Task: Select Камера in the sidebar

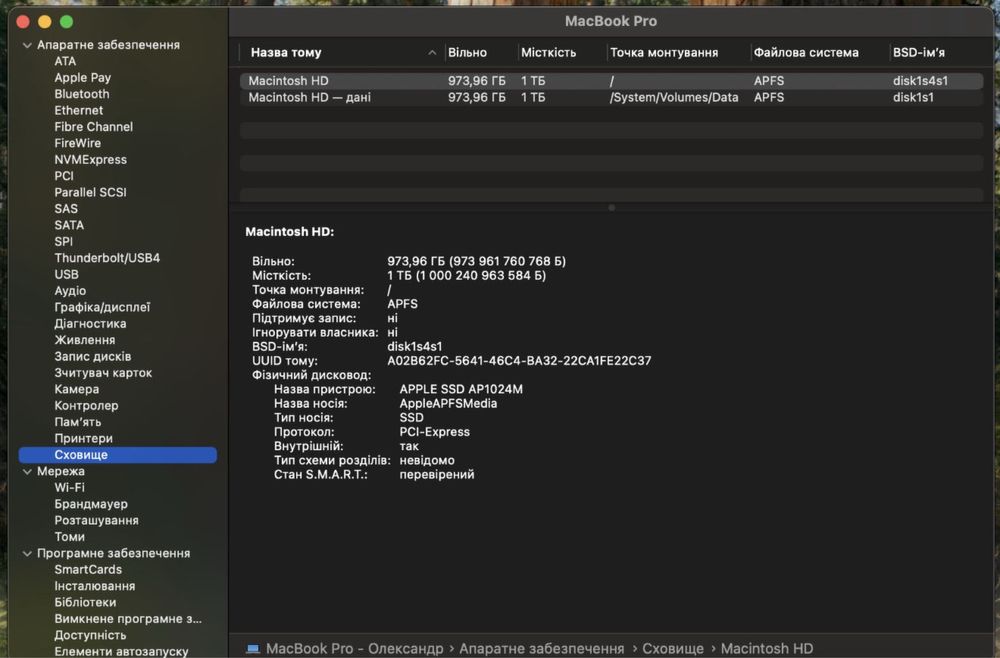Action: coord(77,390)
